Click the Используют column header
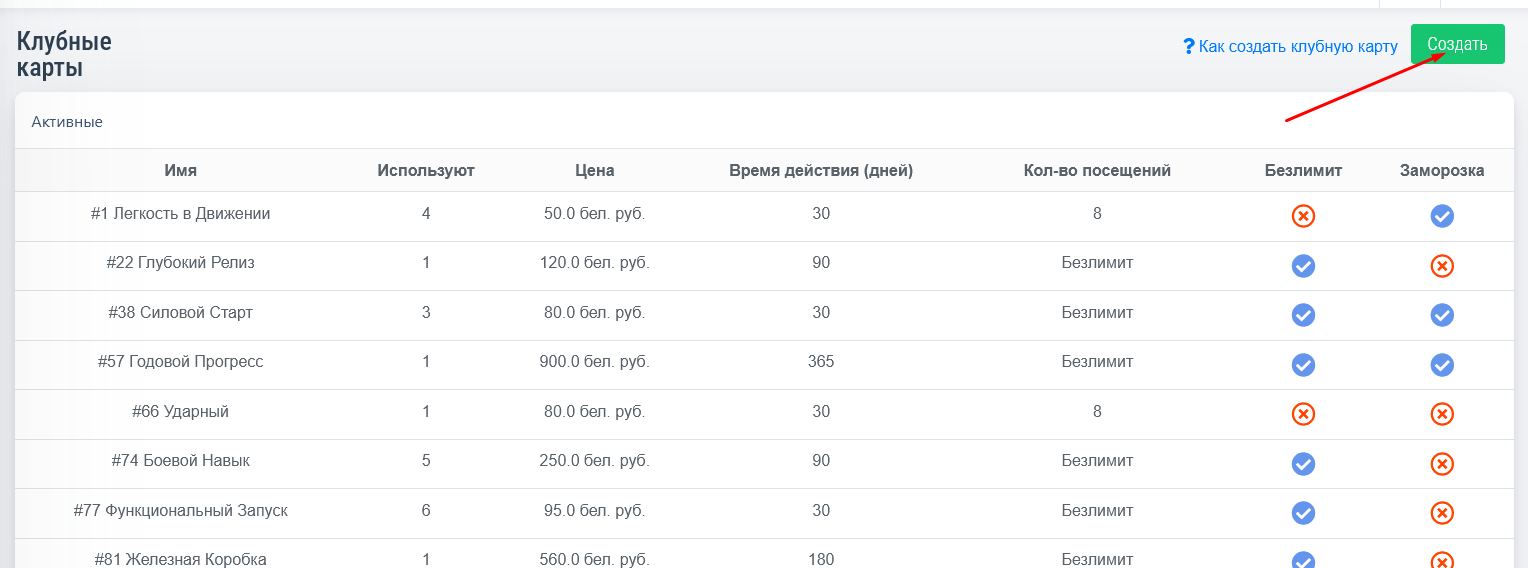Viewport: 1528px width, 568px height. (425, 170)
